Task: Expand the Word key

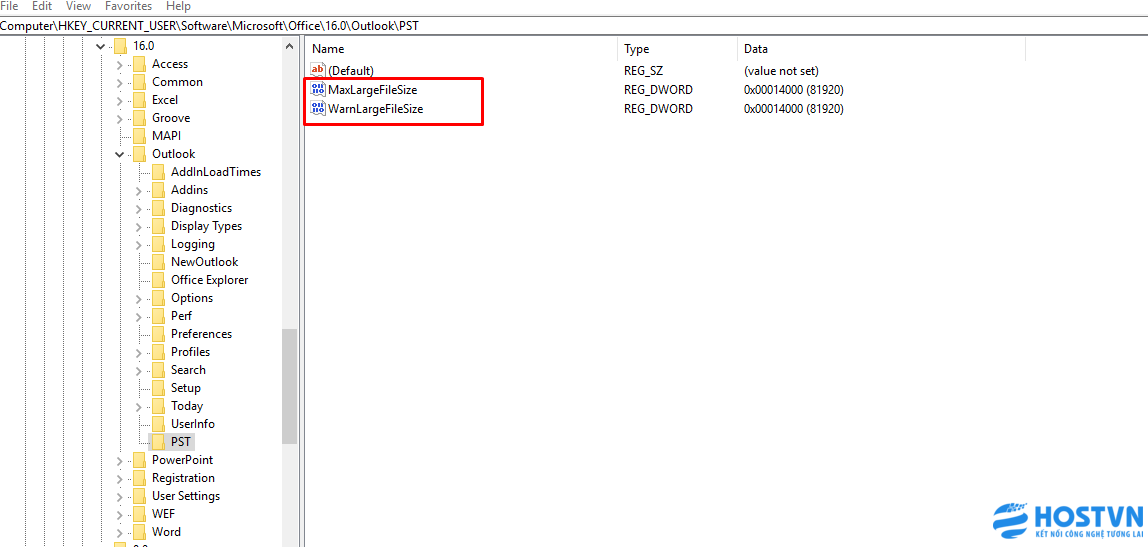Action: 119,532
